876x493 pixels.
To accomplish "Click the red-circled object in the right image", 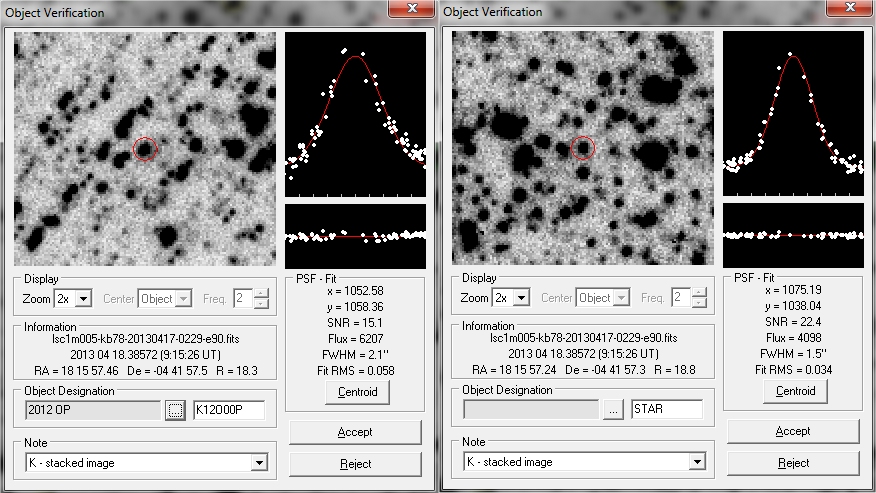I will click(x=582, y=148).
